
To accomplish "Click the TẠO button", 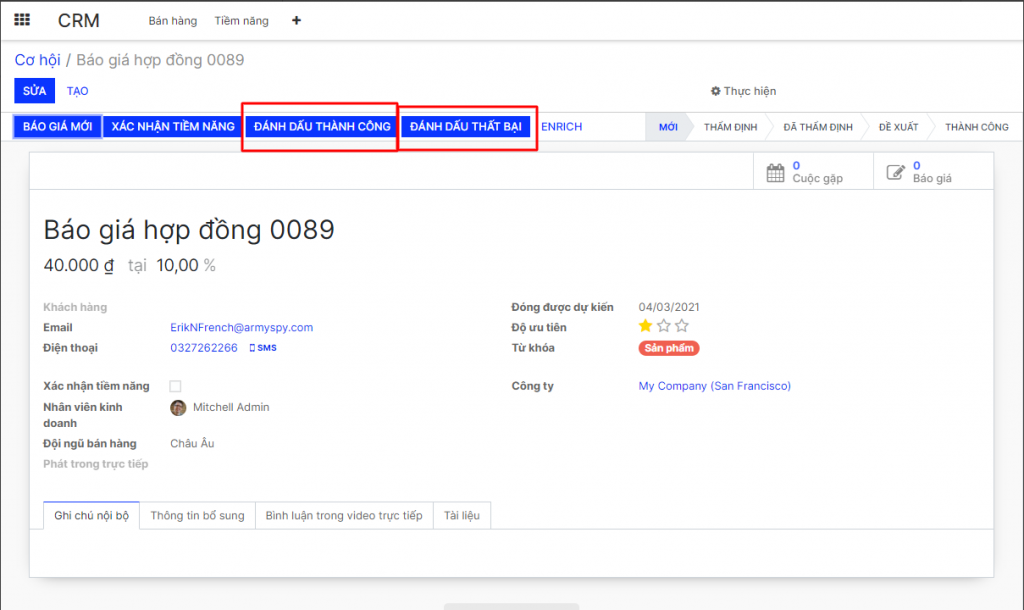I will point(77,91).
